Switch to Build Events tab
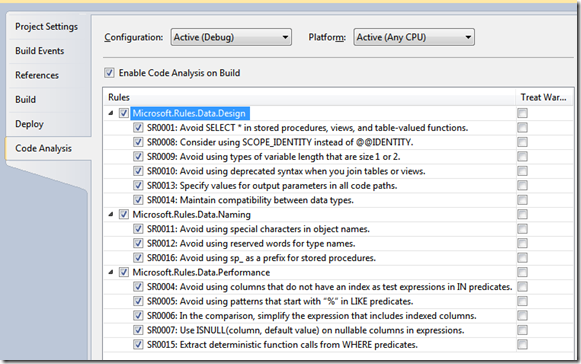581x364 pixels. (40, 51)
